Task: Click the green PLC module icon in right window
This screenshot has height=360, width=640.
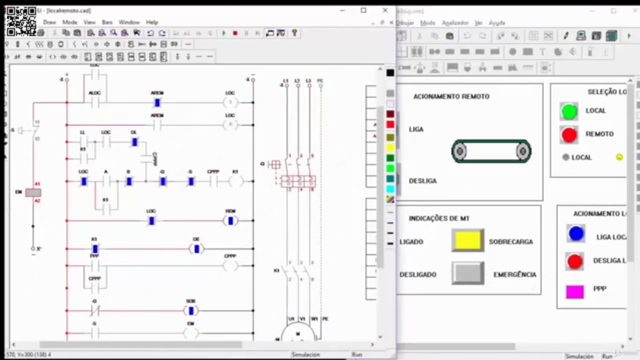Action: pos(611,36)
